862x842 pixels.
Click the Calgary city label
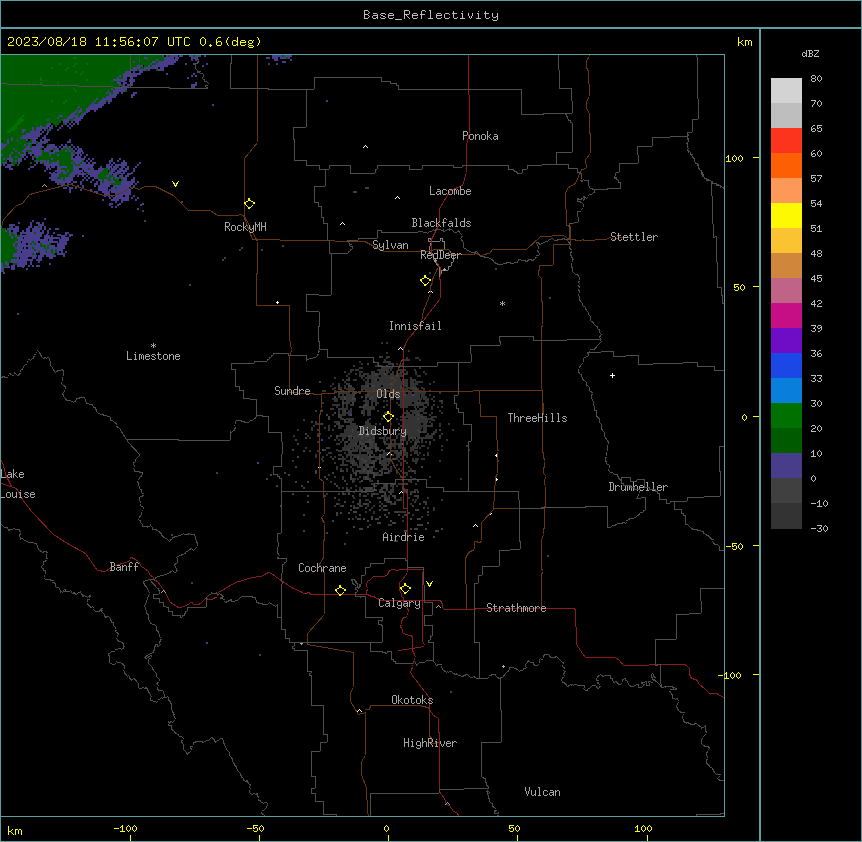pyautogui.click(x=399, y=603)
